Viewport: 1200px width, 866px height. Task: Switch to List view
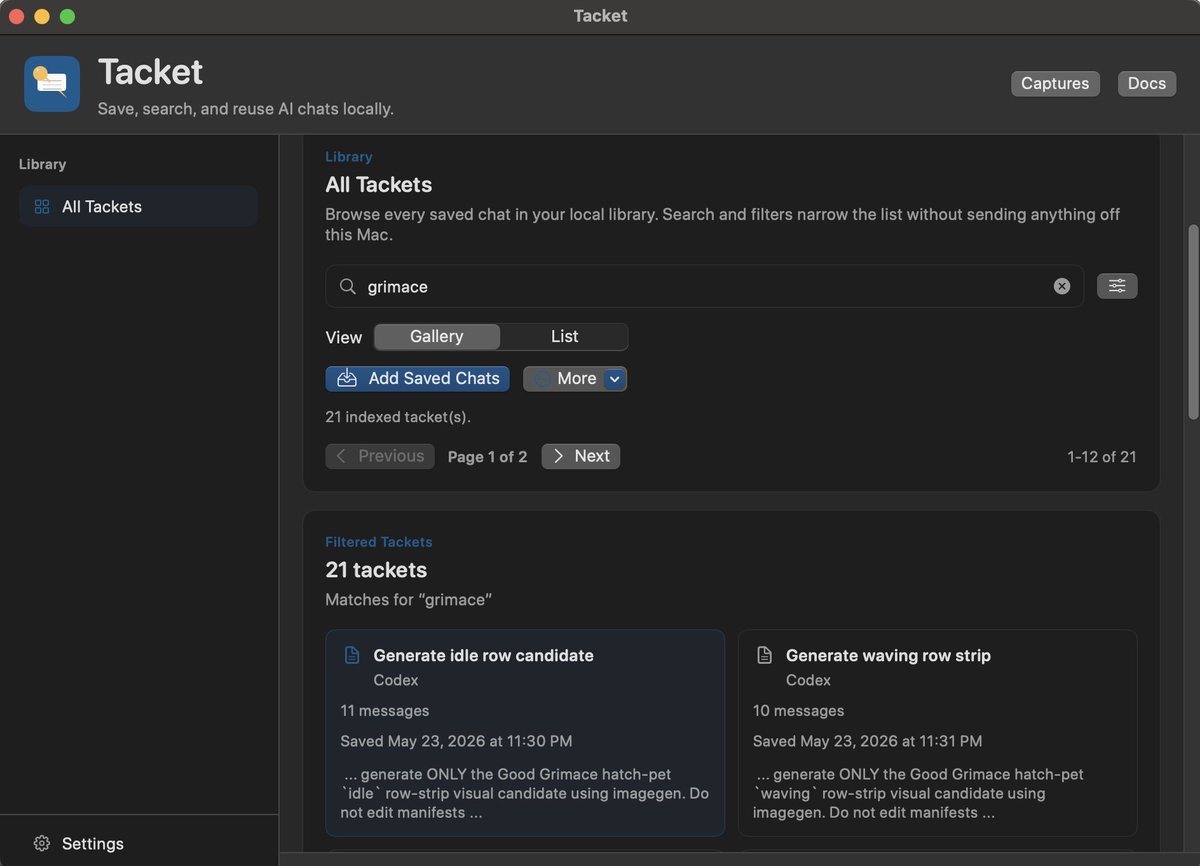pos(564,337)
